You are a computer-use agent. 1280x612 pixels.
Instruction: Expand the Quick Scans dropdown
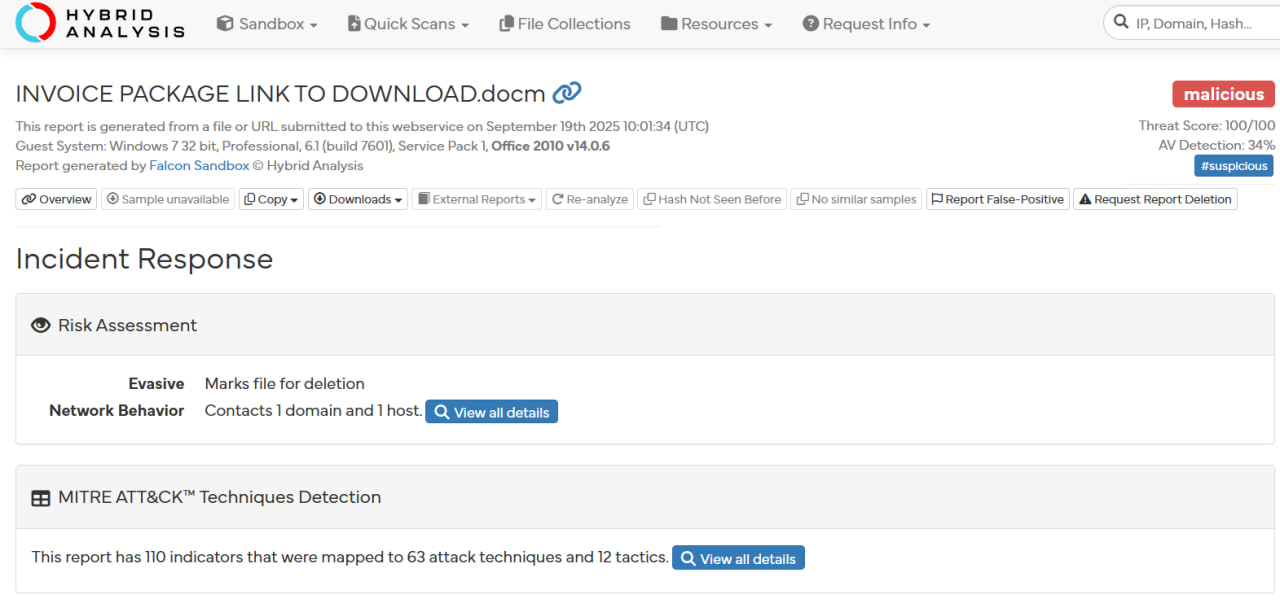408,23
